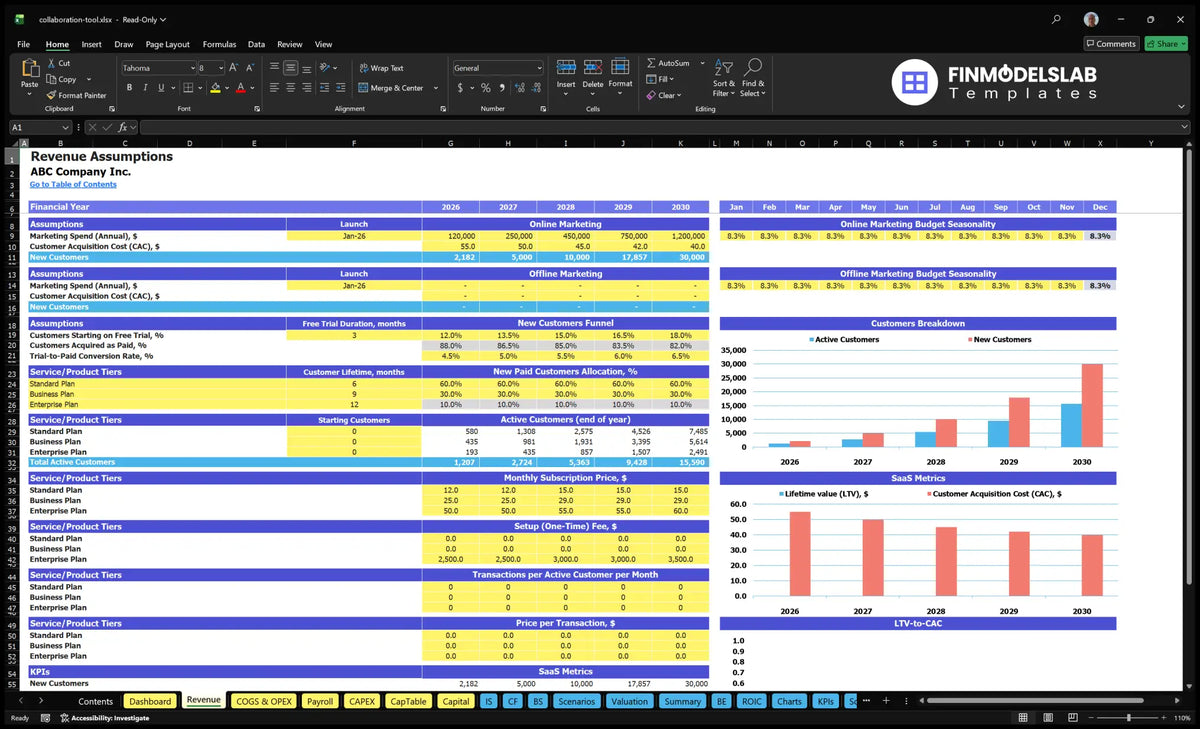
Task: Click the Comma Style icon
Action: click(500, 88)
